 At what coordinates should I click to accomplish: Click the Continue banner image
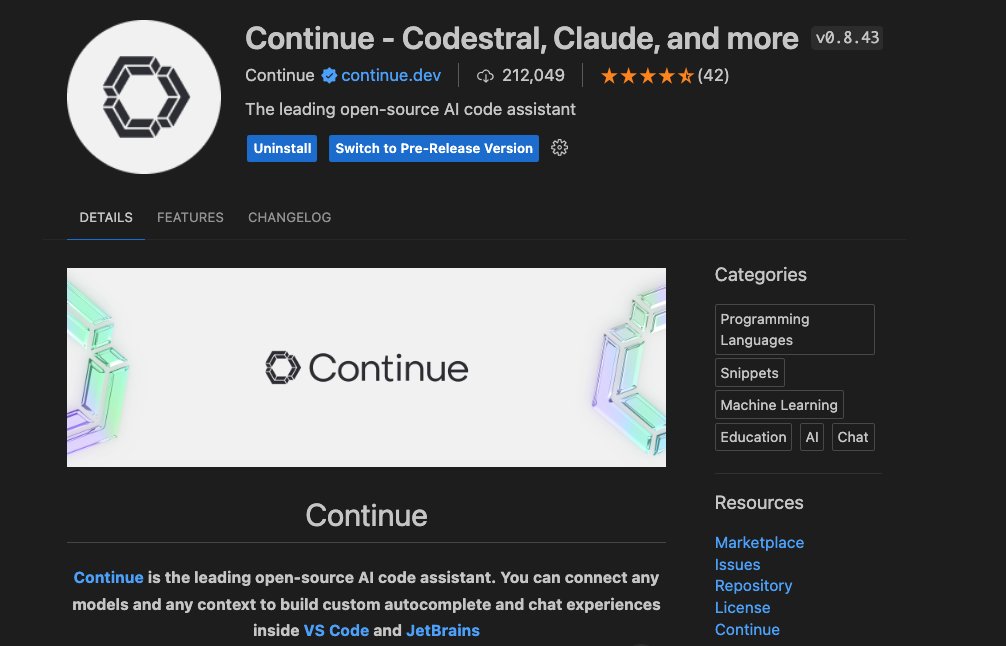click(x=366, y=368)
